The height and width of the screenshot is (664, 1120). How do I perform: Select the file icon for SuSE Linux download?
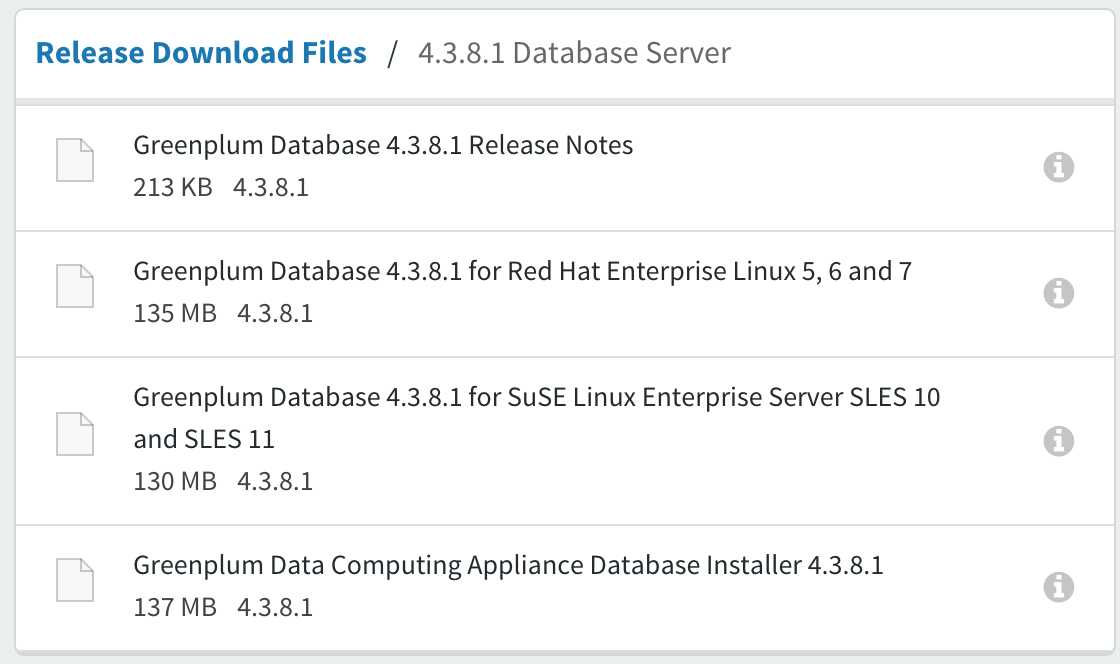[75, 433]
